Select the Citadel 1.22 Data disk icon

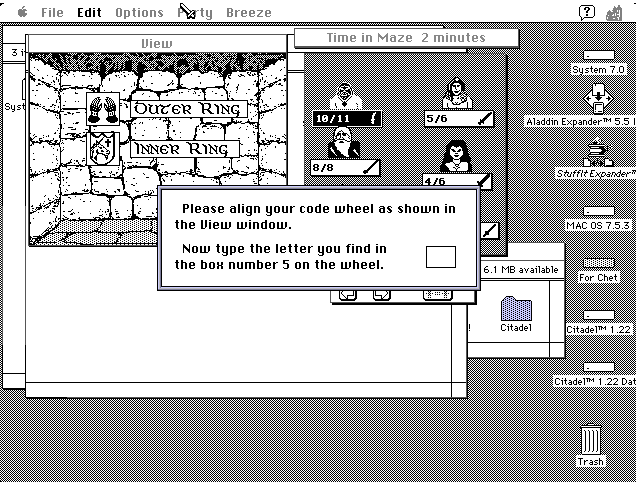click(599, 367)
